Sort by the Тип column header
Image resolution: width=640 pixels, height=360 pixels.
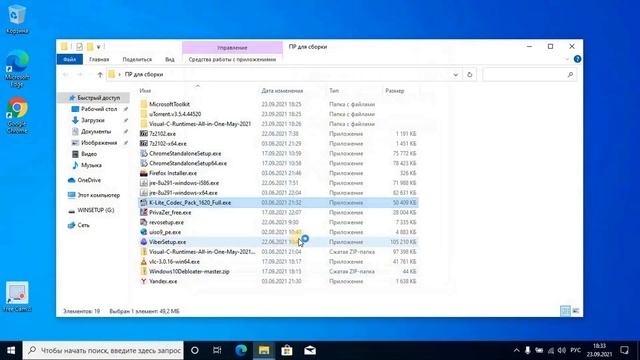pyautogui.click(x=334, y=91)
